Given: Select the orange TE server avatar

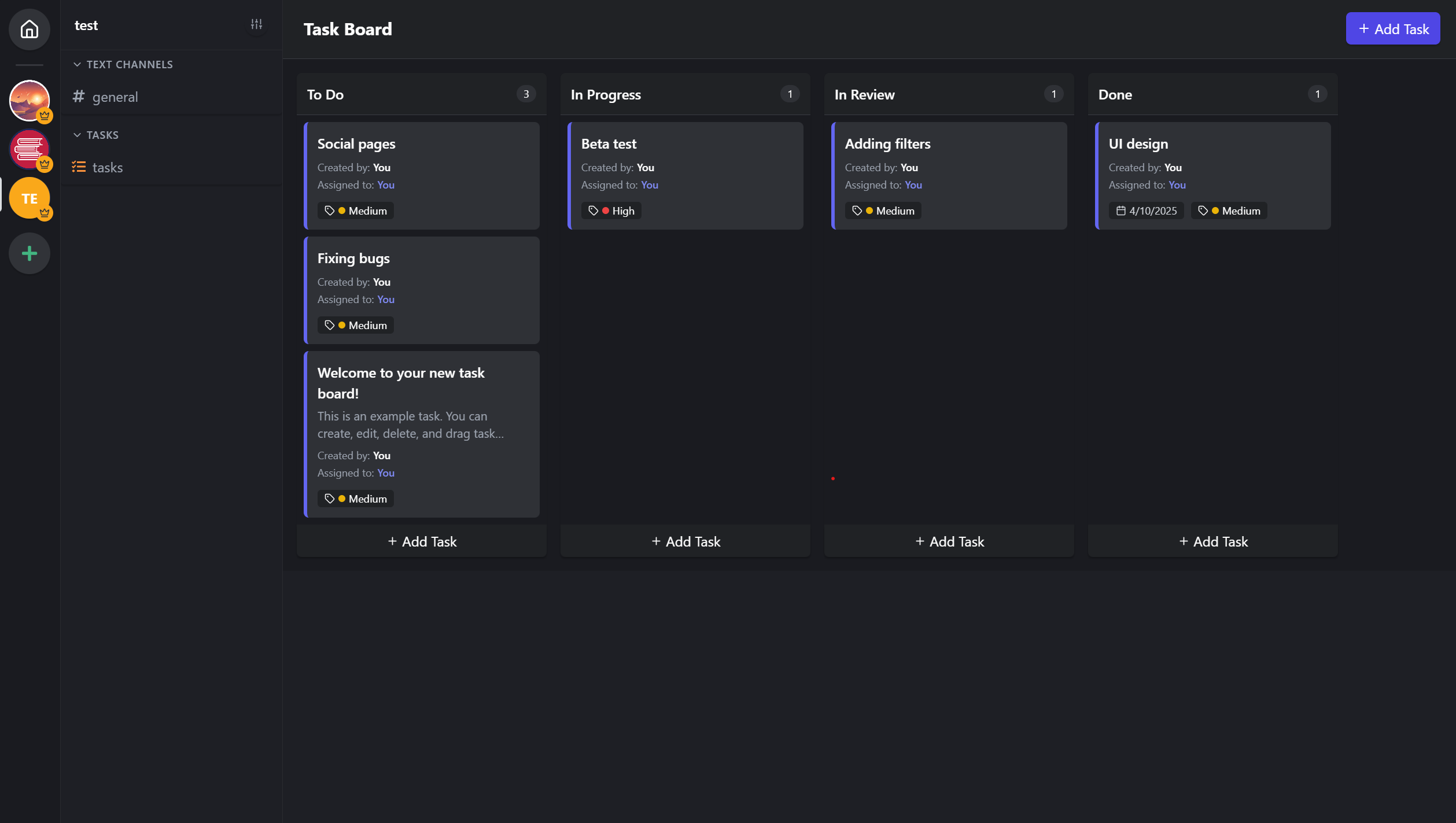Looking at the screenshot, I should pos(30,198).
